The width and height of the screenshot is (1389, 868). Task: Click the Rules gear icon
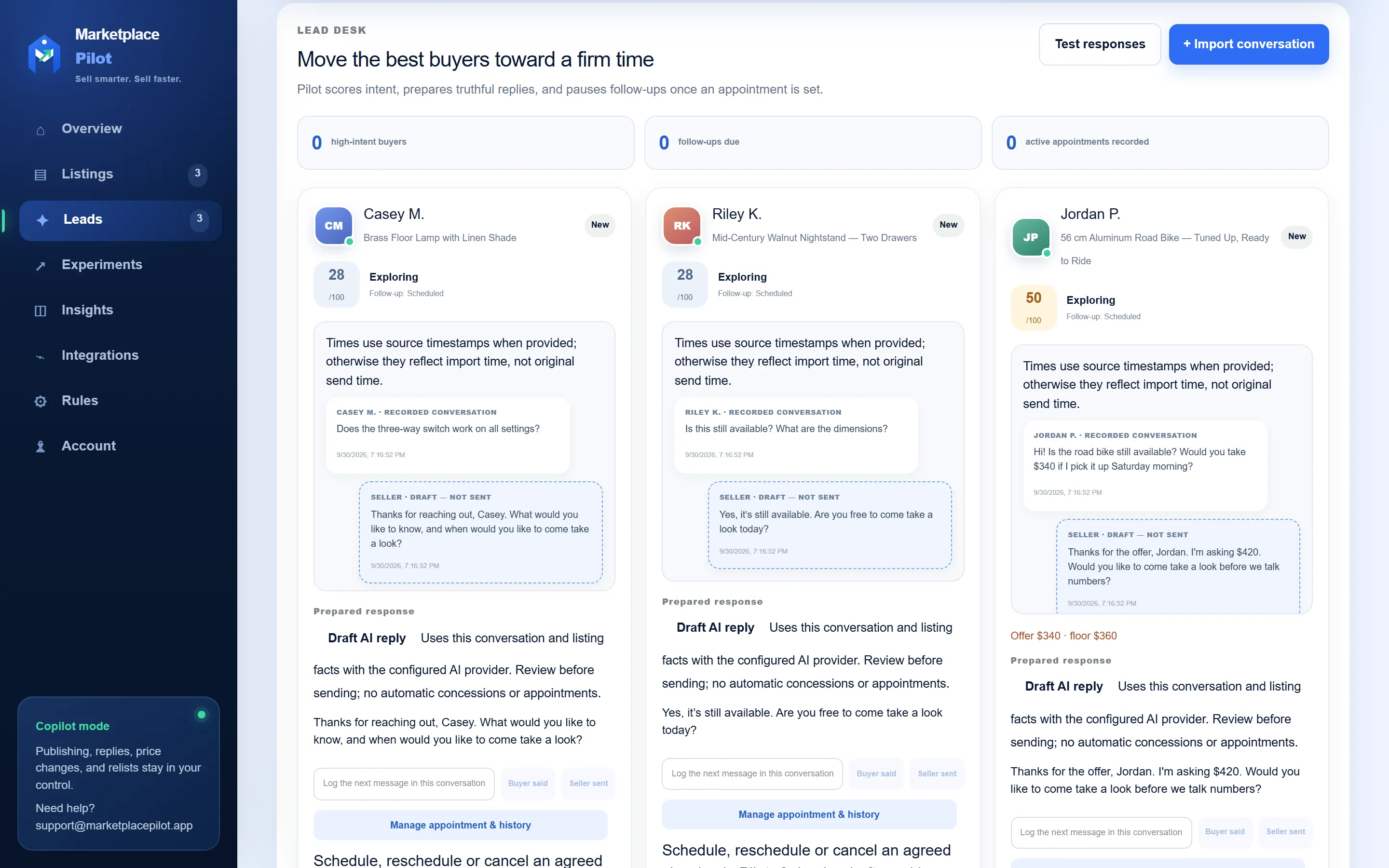40,401
